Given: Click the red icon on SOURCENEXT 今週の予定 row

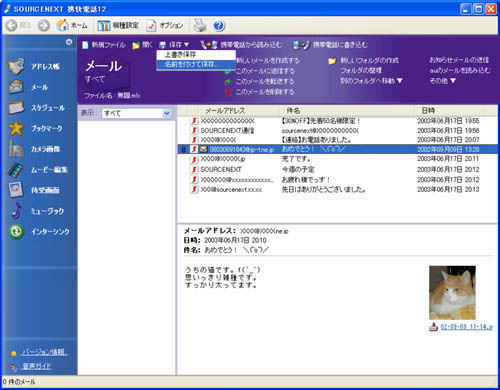Looking at the screenshot, I should coord(194,169).
